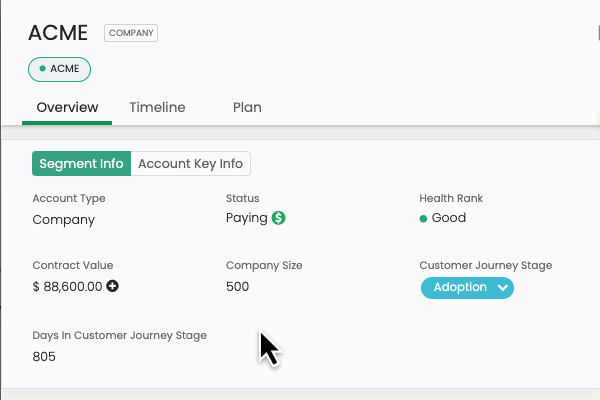The image size is (600, 400).
Task: Click the Health Rank label
Action: coord(451,198)
